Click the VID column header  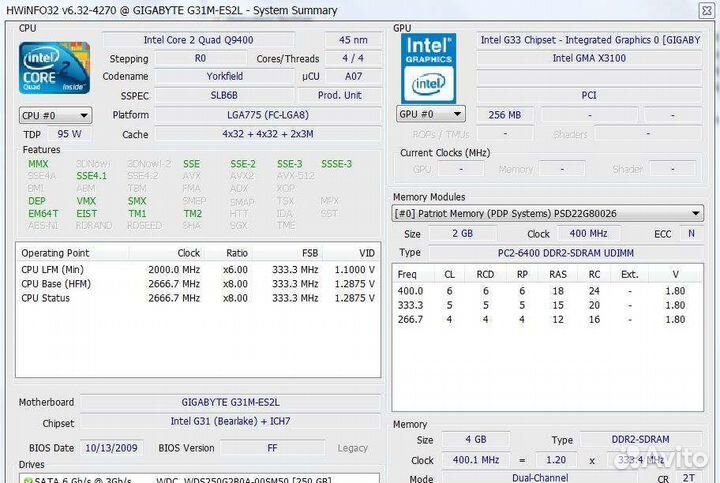(351, 253)
